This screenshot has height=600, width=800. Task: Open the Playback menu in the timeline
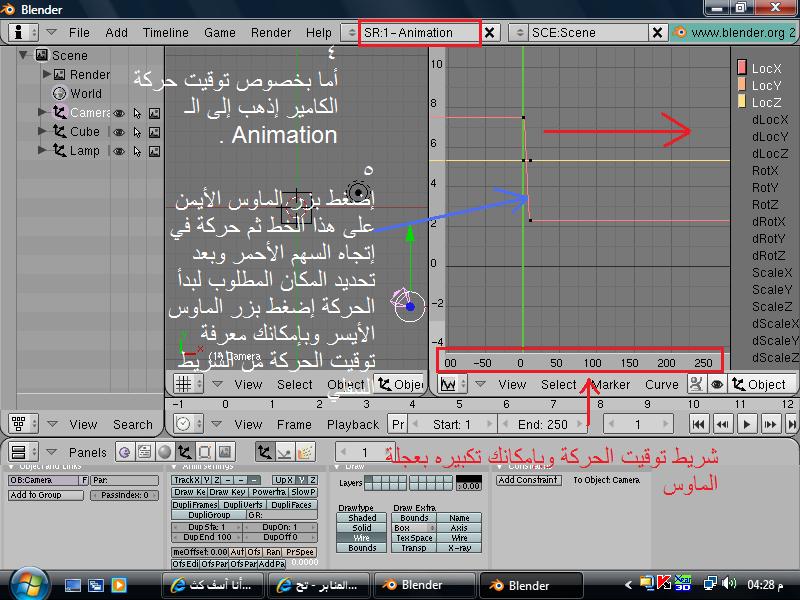point(353,424)
